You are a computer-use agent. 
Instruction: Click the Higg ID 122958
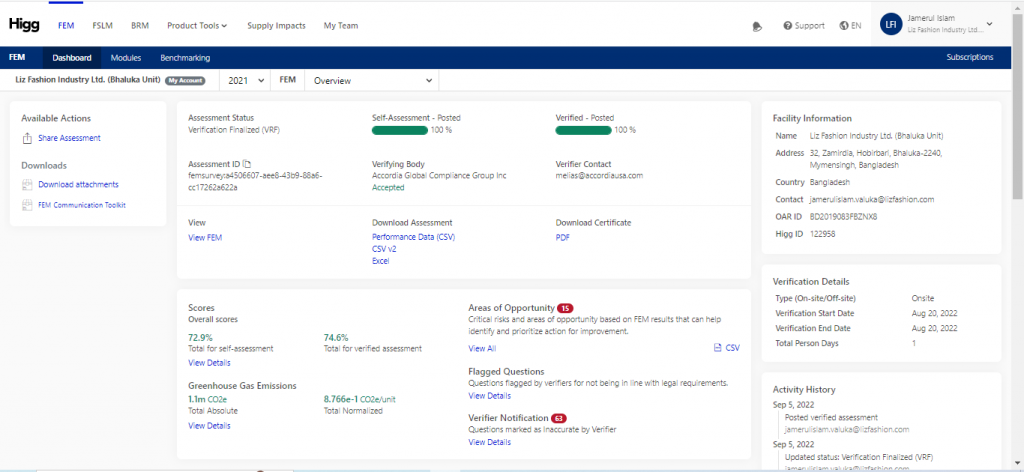pyautogui.click(x=822, y=234)
